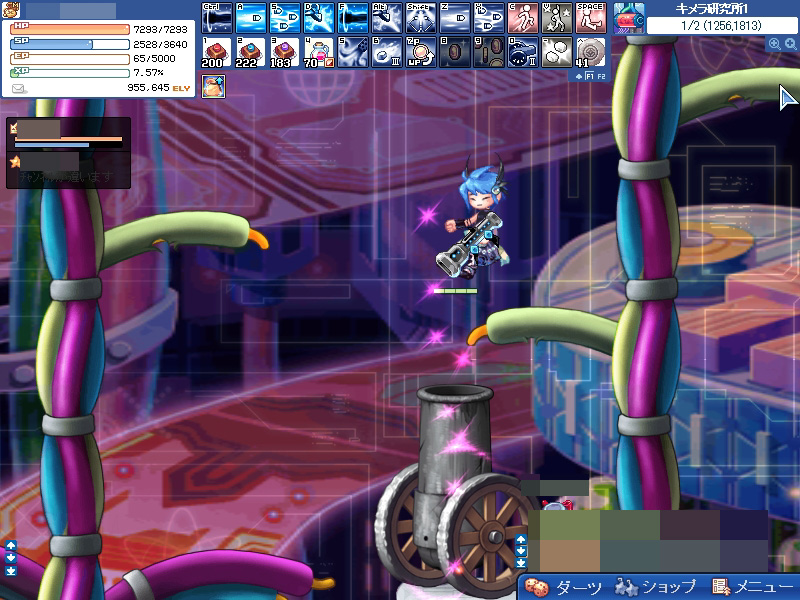Zoom in the minimap

coord(790,44)
